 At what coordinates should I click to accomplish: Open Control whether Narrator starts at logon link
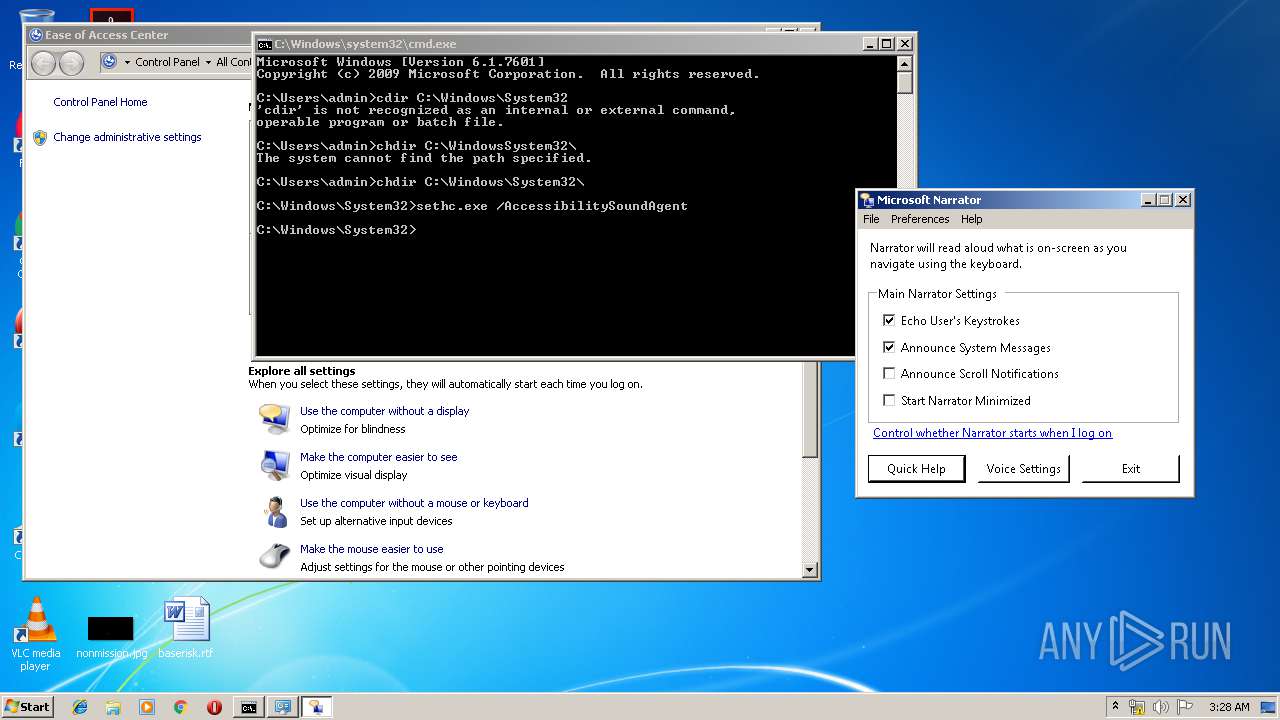tap(992, 433)
